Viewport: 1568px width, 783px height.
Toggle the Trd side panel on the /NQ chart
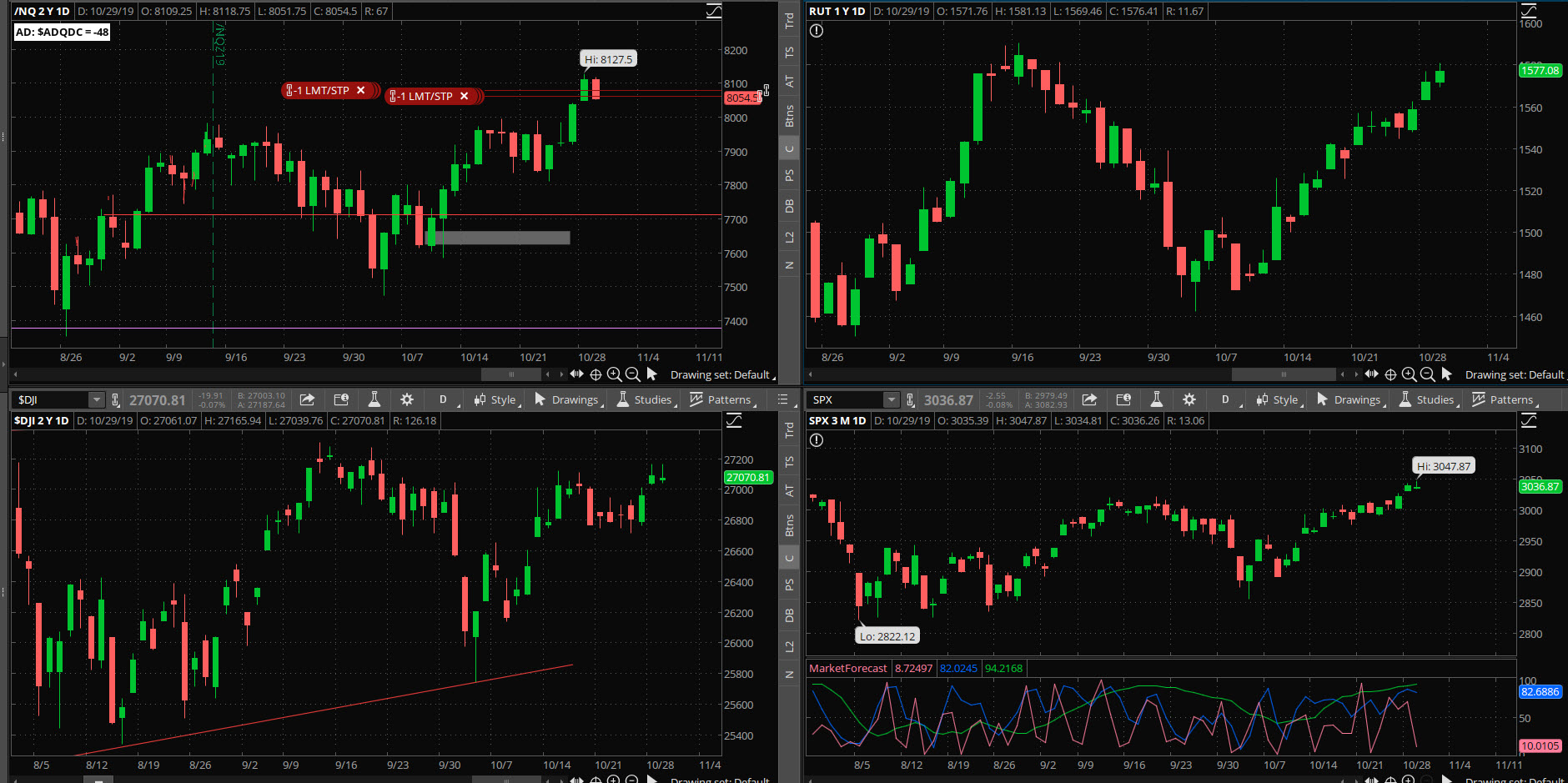coord(789,20)
